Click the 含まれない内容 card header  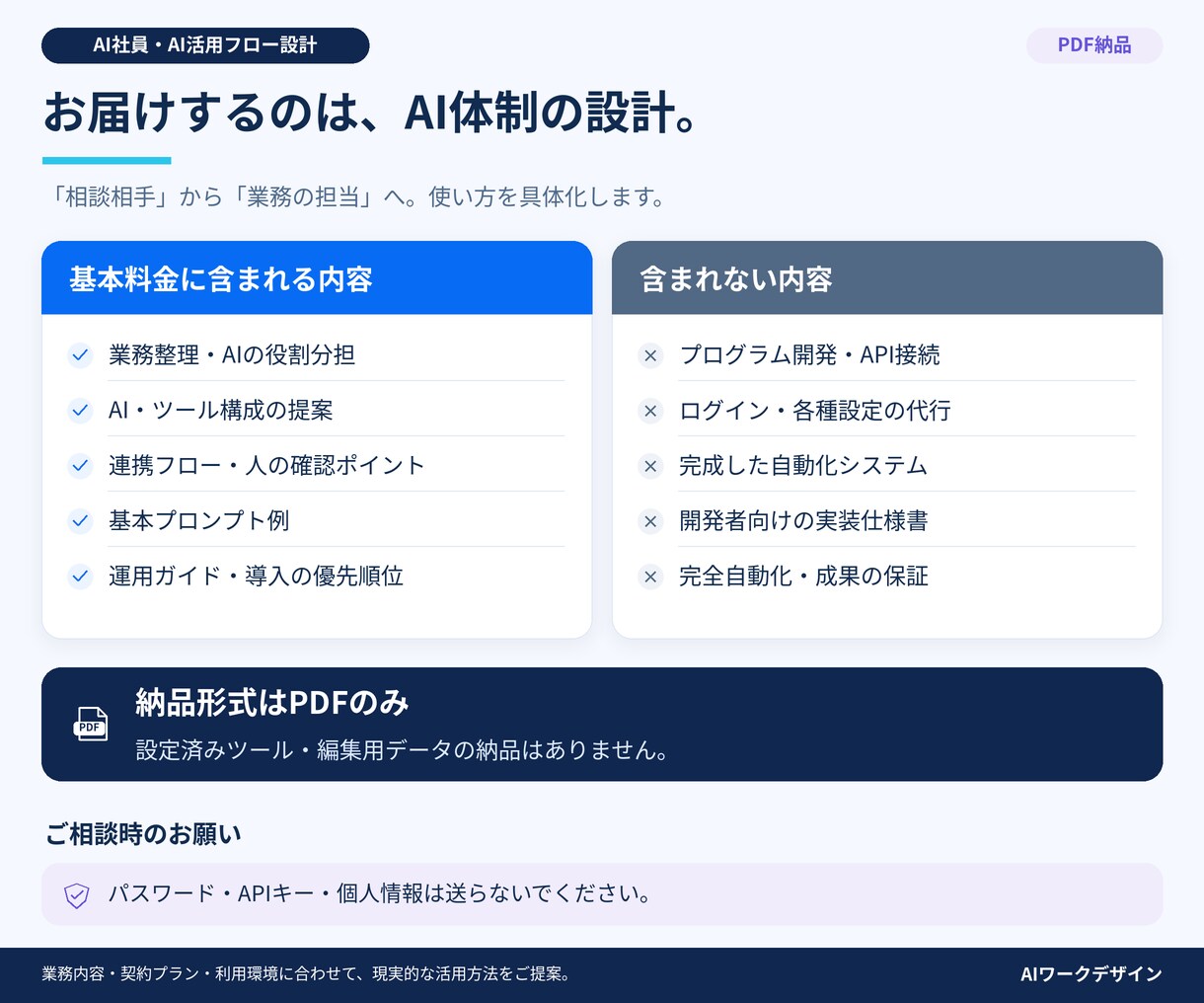[x=887, y=278]
